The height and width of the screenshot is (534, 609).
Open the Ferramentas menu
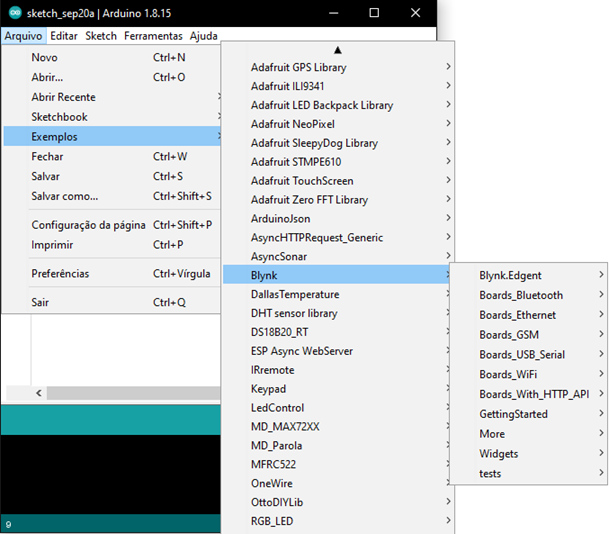[x=153, y=36]
